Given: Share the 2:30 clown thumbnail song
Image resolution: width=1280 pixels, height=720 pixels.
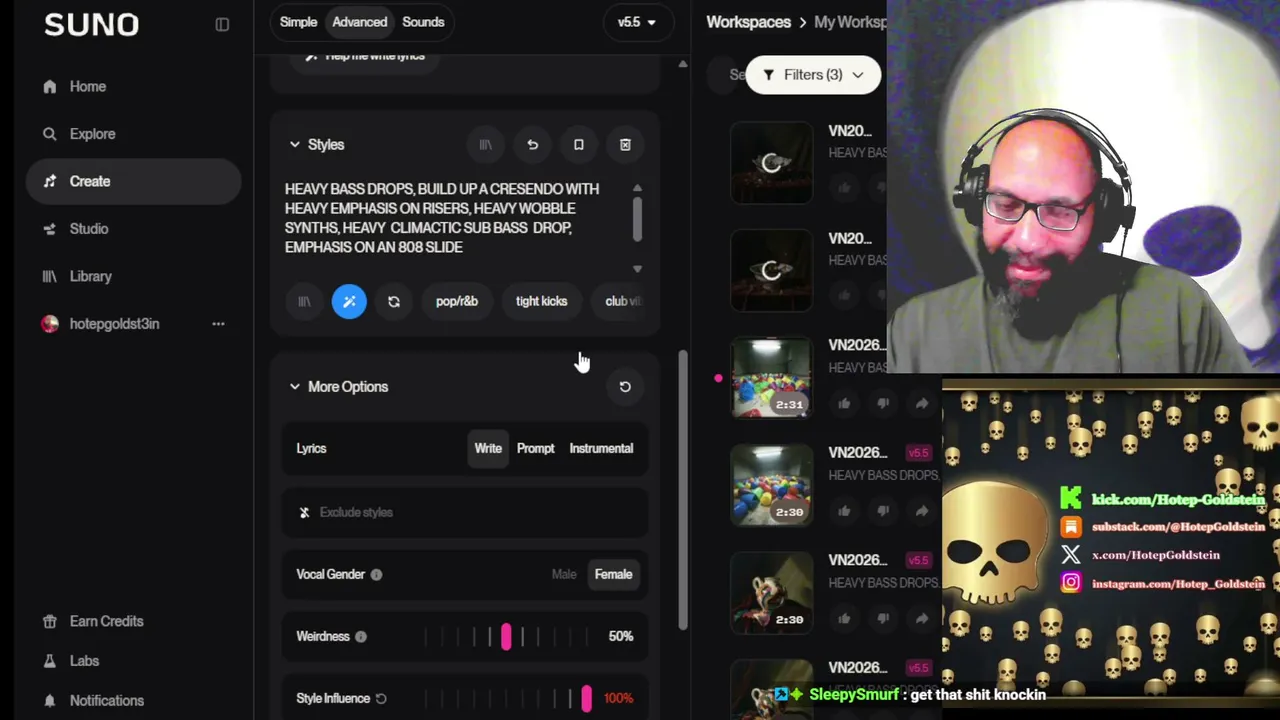Looking at the screenshot, I should [921, 619].
